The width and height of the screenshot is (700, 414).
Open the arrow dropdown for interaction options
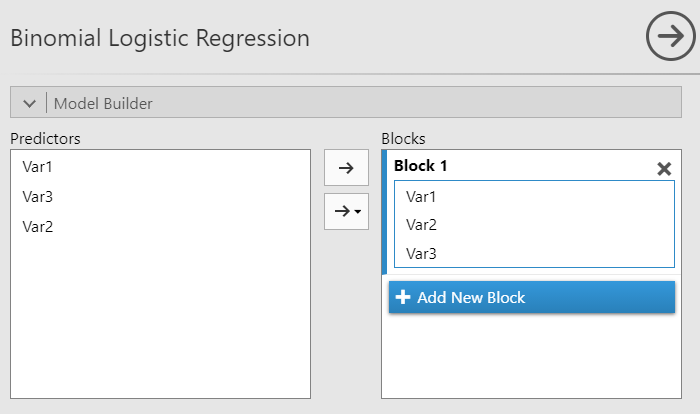[x=347, y=211]
